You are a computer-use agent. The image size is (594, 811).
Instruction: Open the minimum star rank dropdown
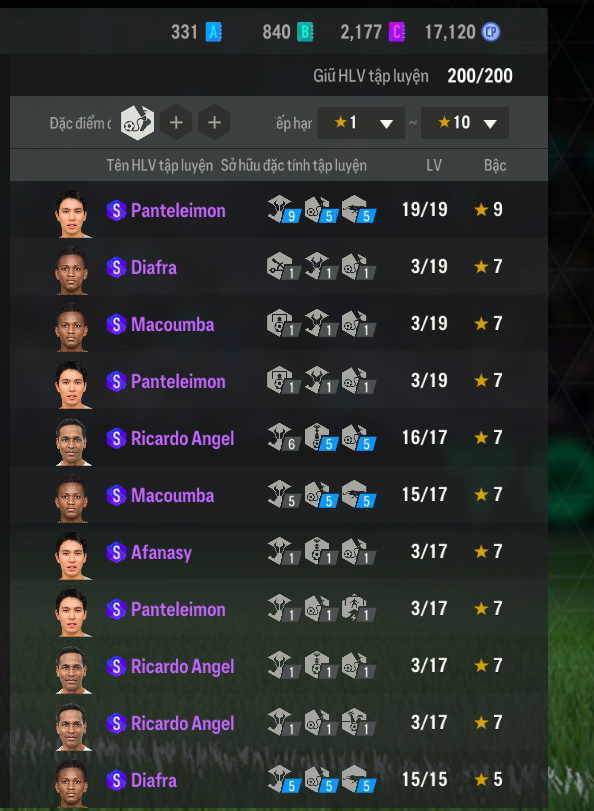[361, 123]
